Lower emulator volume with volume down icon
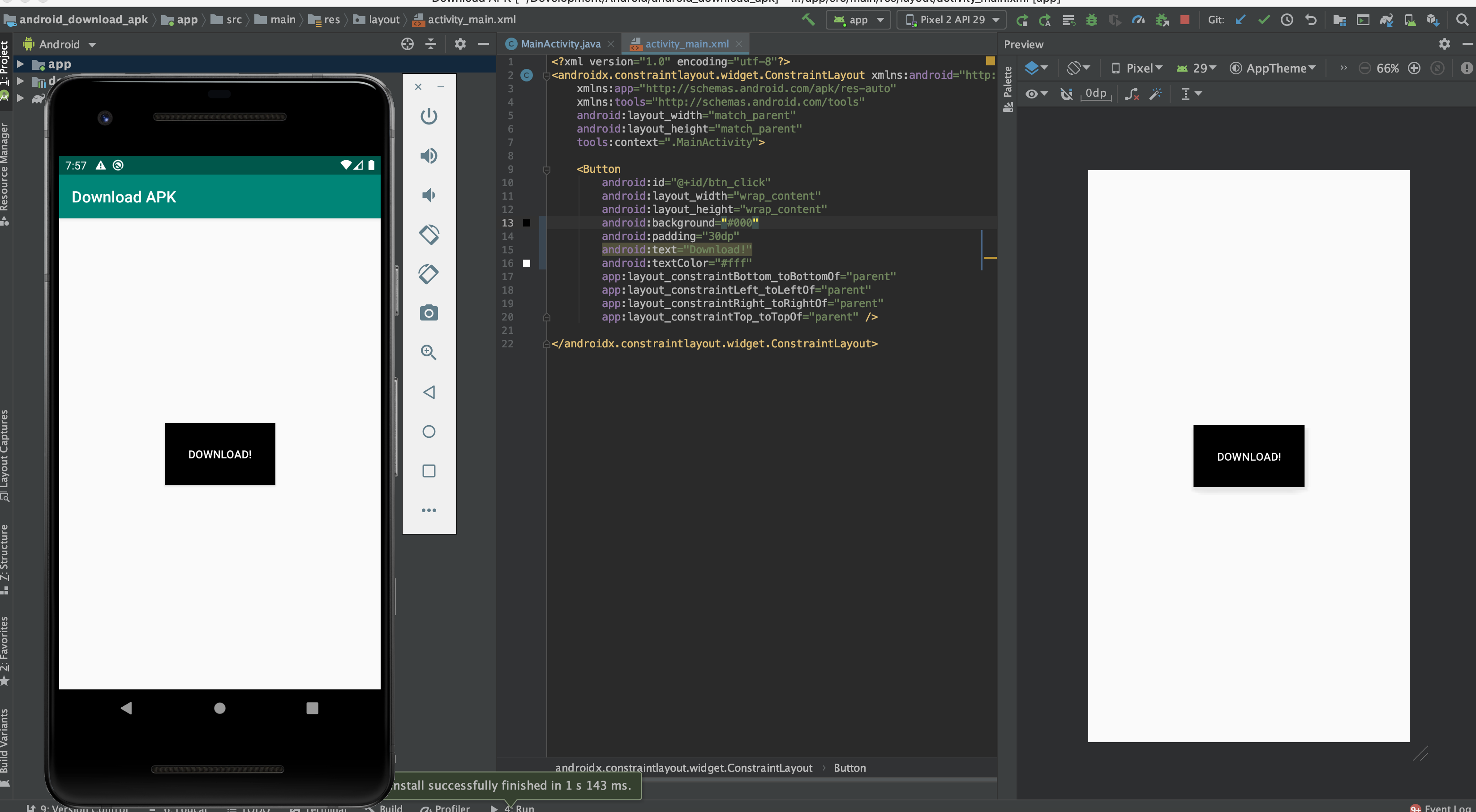The image size is (1476, 812). [x=429, y=195]
